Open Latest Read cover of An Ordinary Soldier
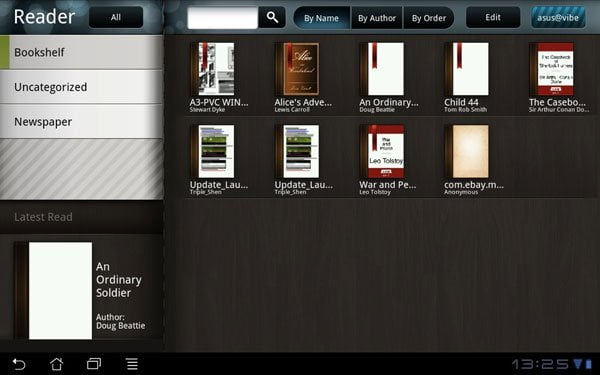600x375 pixels. 53,290
